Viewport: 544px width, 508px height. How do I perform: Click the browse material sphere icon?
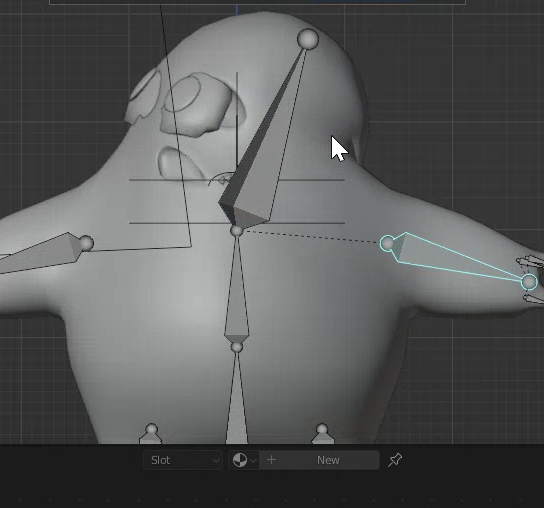pyautogui.click(x=240, y=460)
